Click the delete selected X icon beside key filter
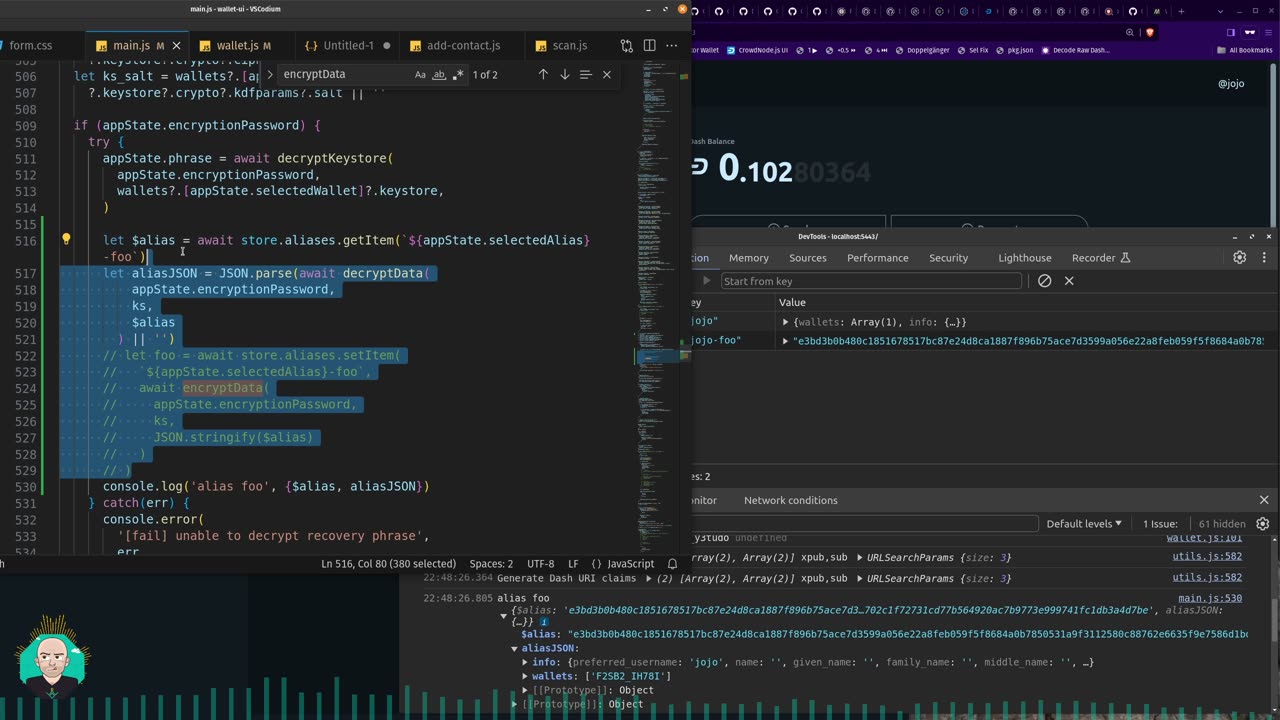 (1069, 281)
